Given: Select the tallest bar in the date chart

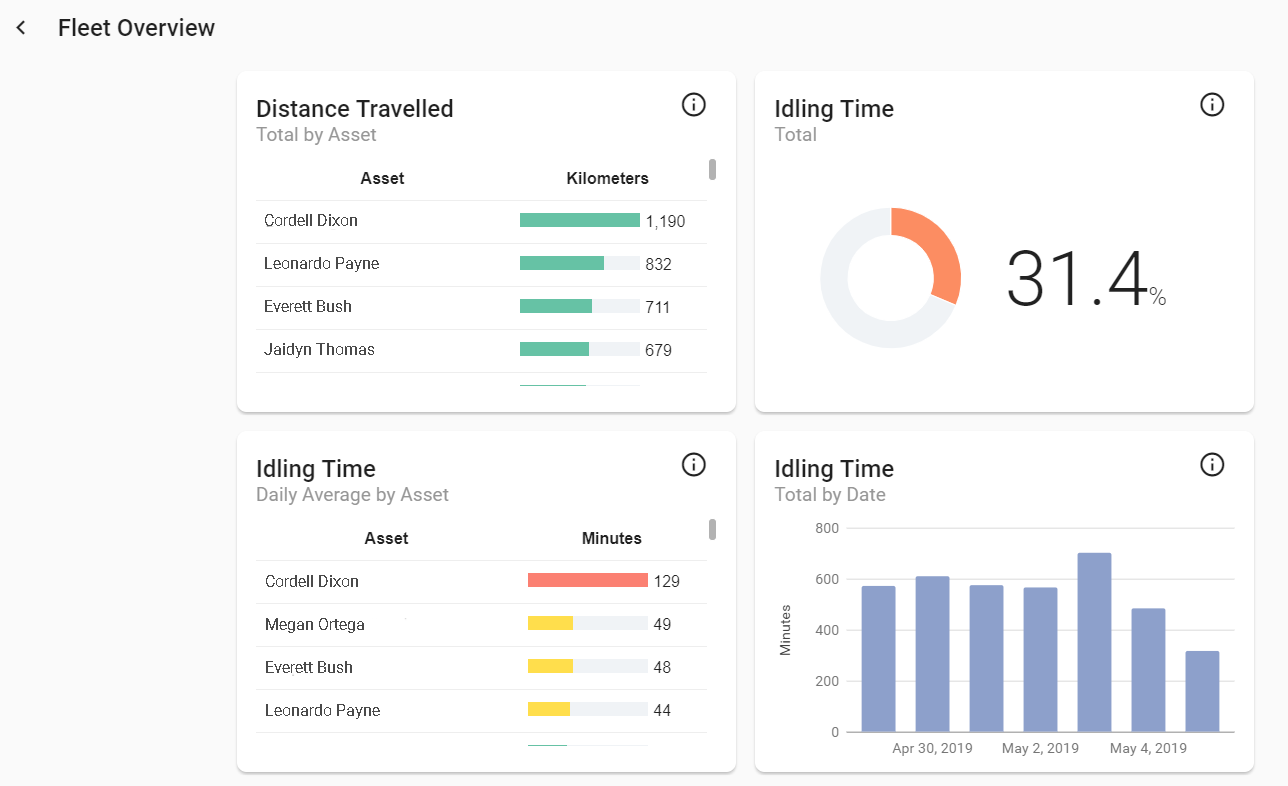Looking at the screenshot, I should [x=1091, y=640].
